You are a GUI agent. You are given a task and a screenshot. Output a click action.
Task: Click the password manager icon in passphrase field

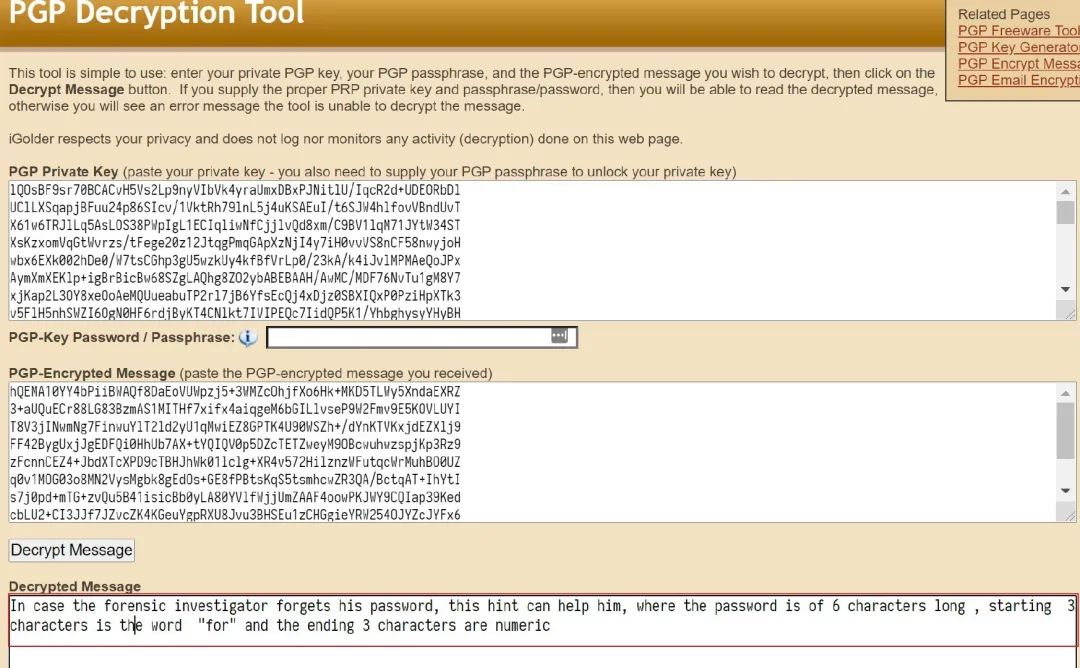point(559,335)
